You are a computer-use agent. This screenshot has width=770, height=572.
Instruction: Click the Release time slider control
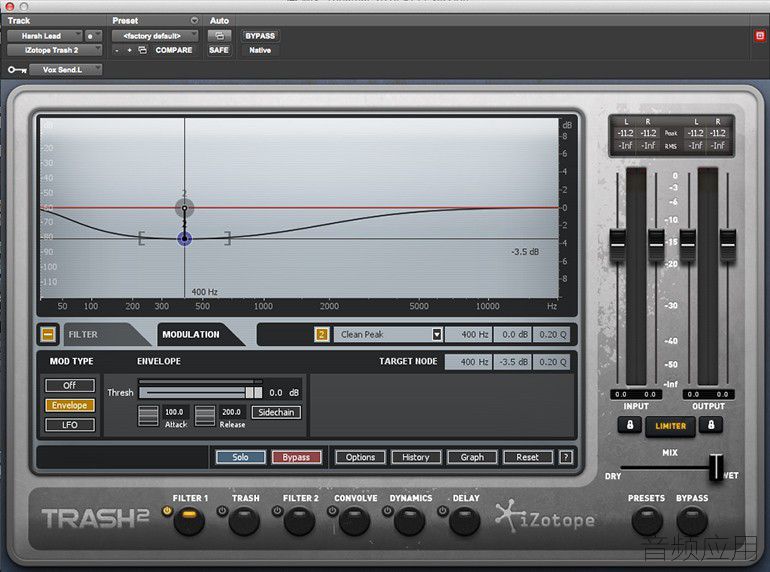pos(205,416)
